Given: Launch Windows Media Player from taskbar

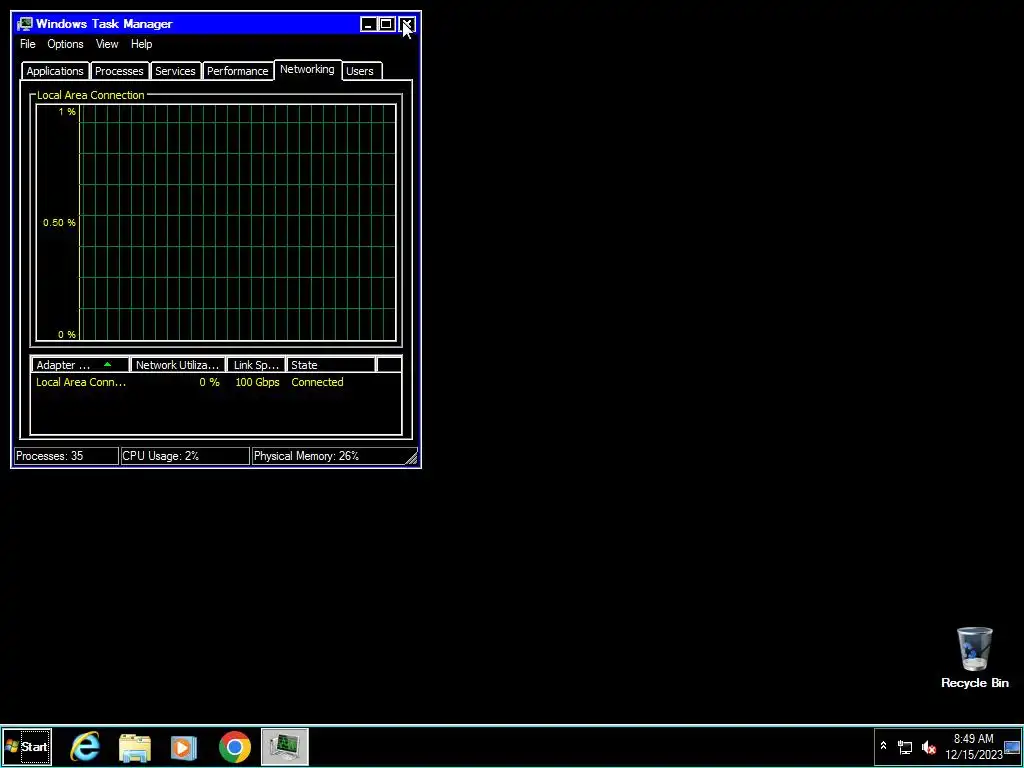Looking at the screenshot, I should click(184, 747).
